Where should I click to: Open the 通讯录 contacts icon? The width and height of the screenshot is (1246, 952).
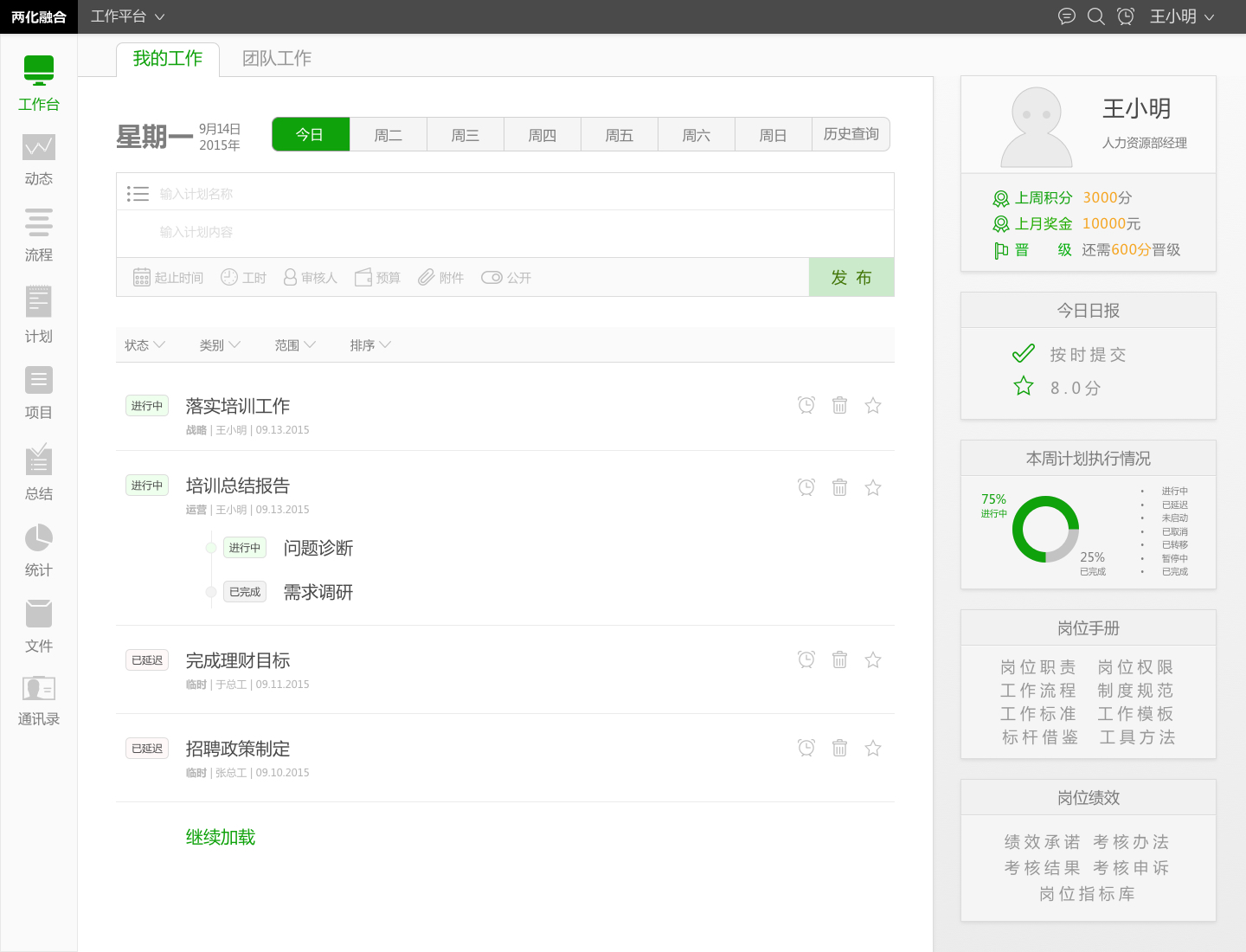[x=39, y=689]
